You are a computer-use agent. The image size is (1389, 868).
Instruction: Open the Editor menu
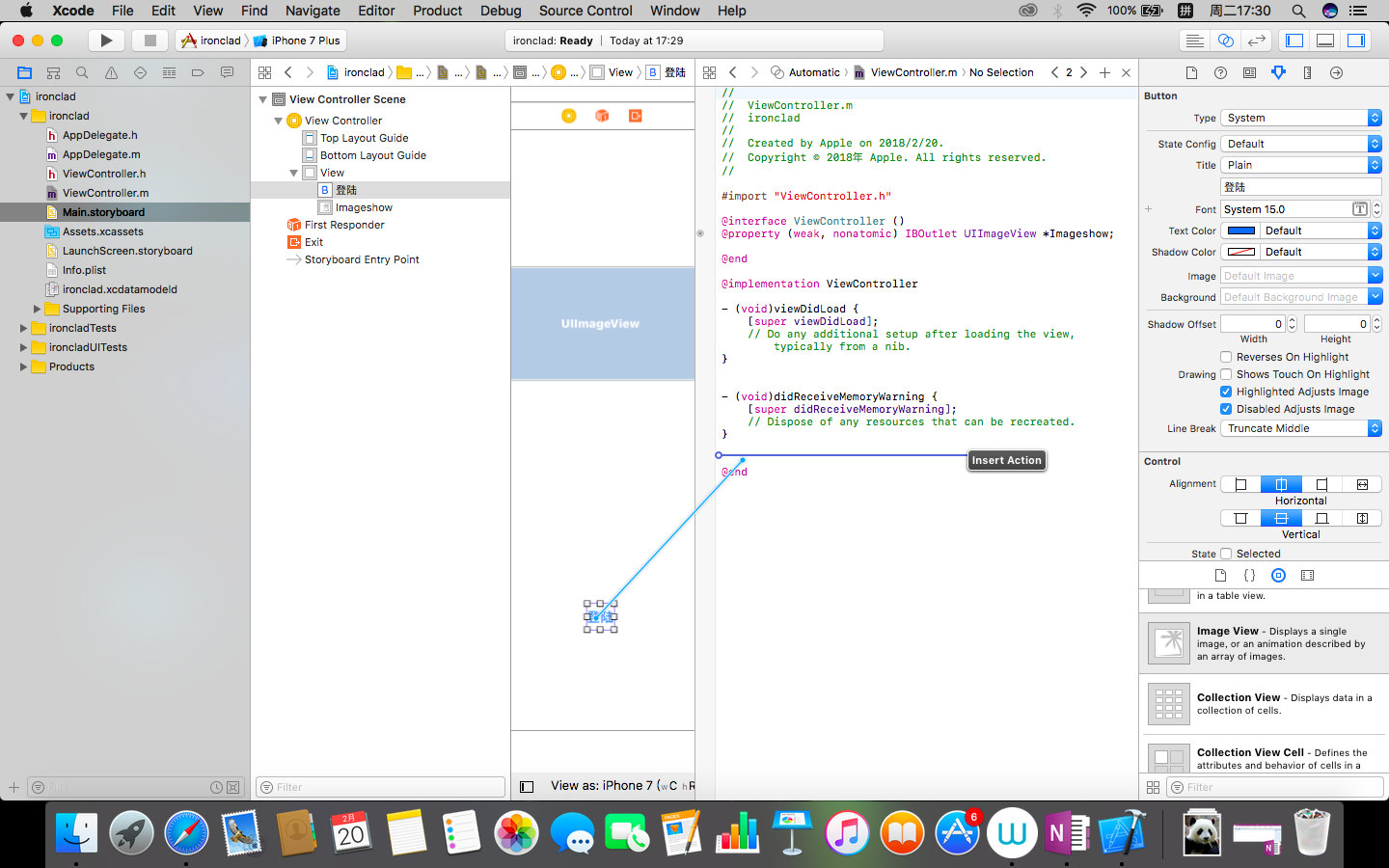coord(376,11)
